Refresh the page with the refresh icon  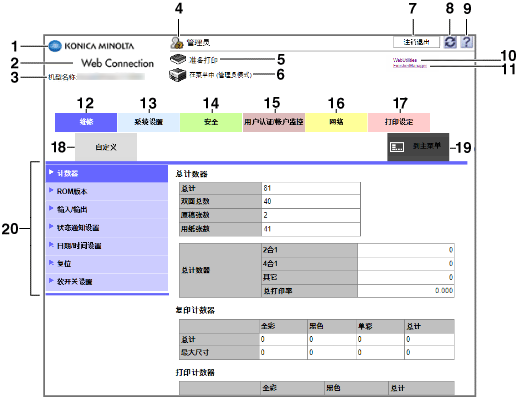(450, 42)
